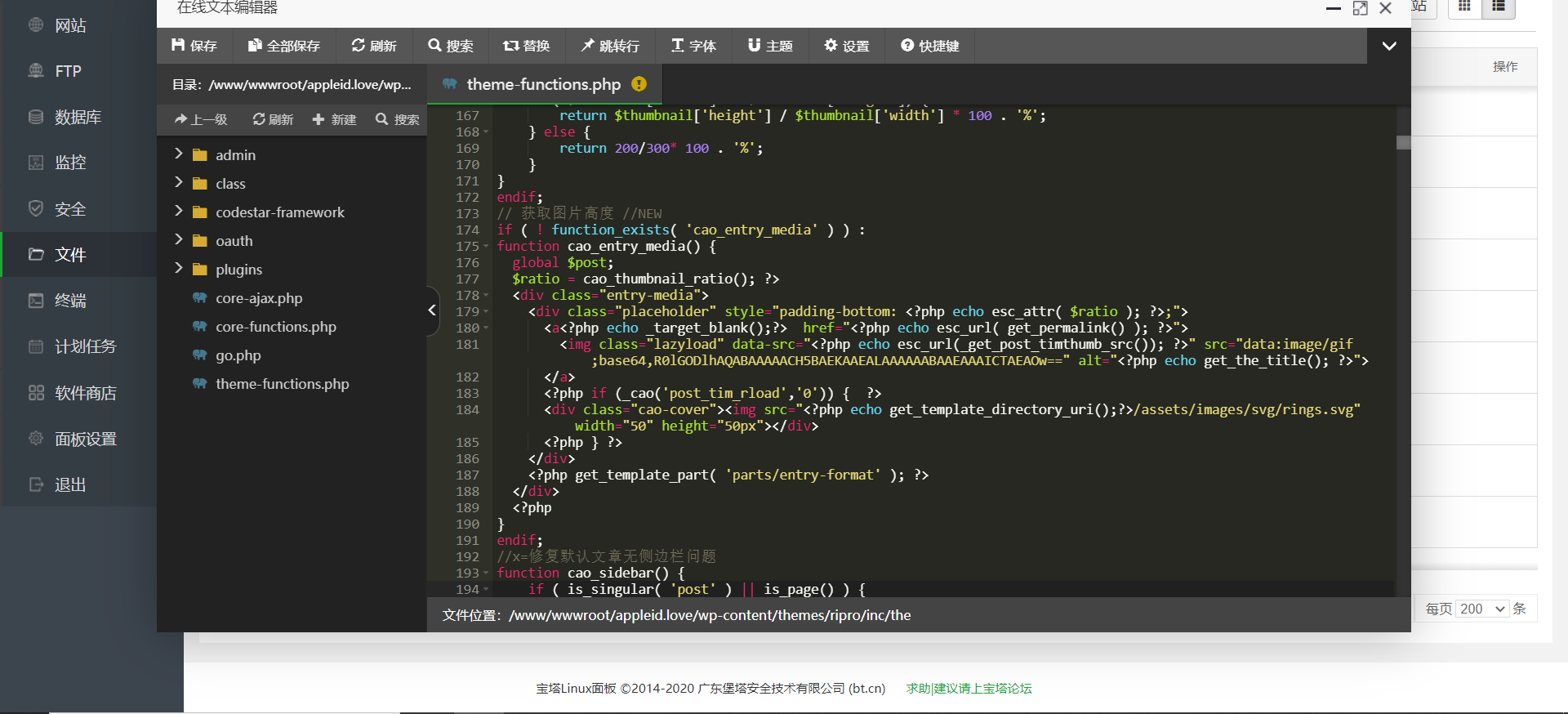Open 跳转行 jump-to-line tool
The width and height of the screenshot is (1568, 714).
(x=610, y=46)
